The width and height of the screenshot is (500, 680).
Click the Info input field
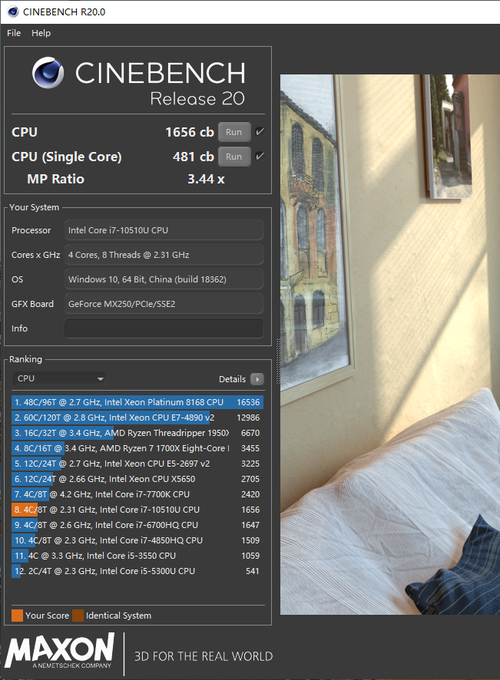point(164,329)
